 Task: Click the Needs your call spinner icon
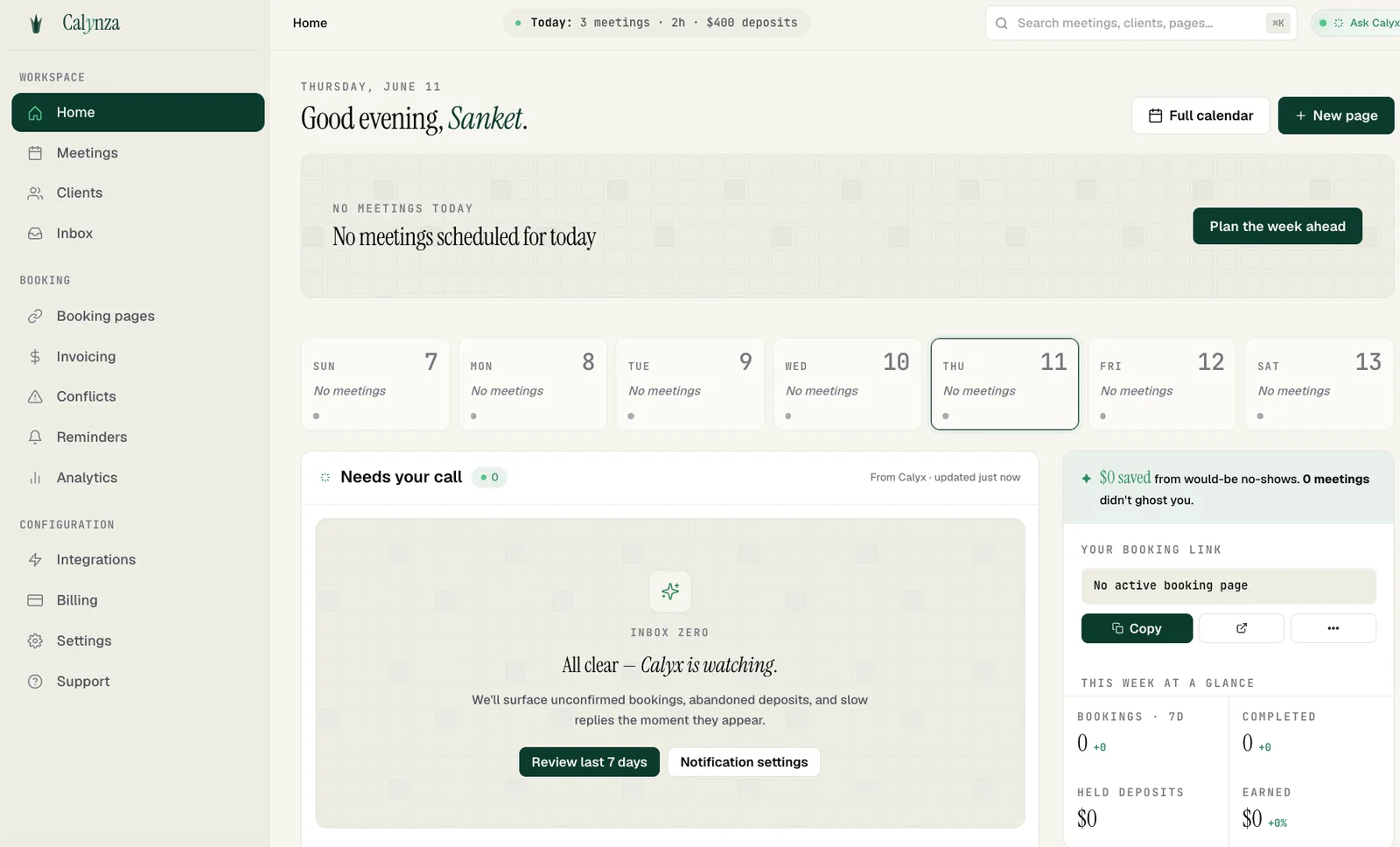[325, 478]
